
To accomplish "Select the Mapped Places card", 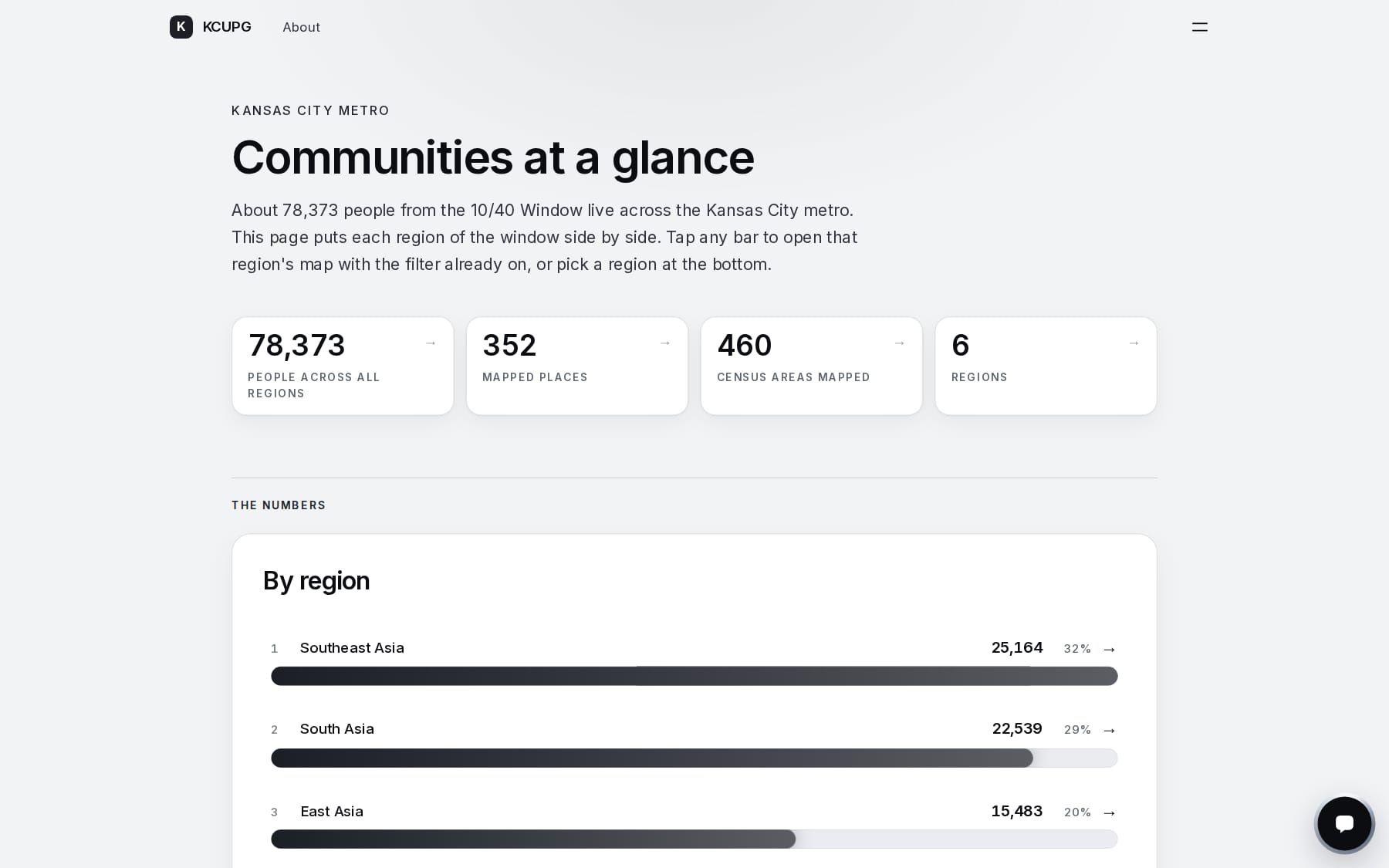I will click(577, 366).
